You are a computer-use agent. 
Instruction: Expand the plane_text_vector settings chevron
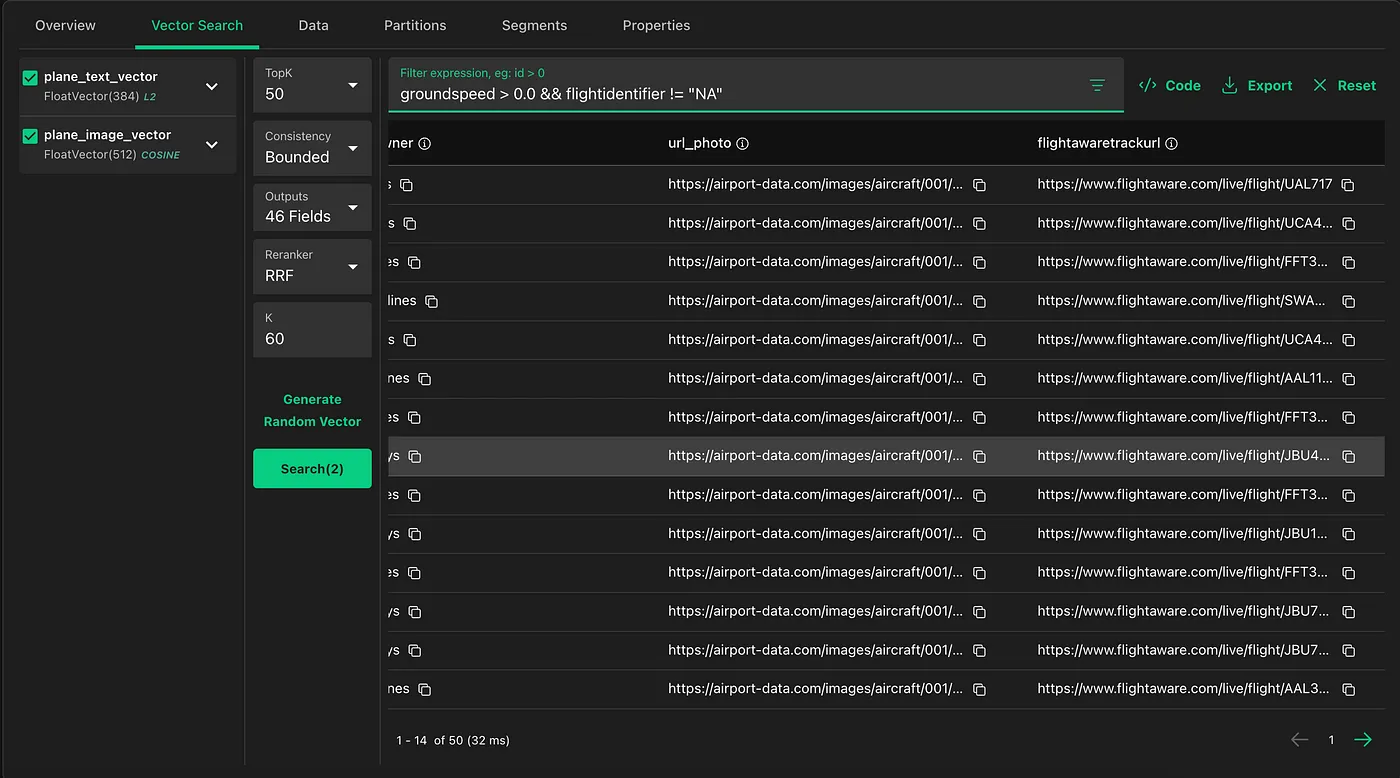pos(212,87)
